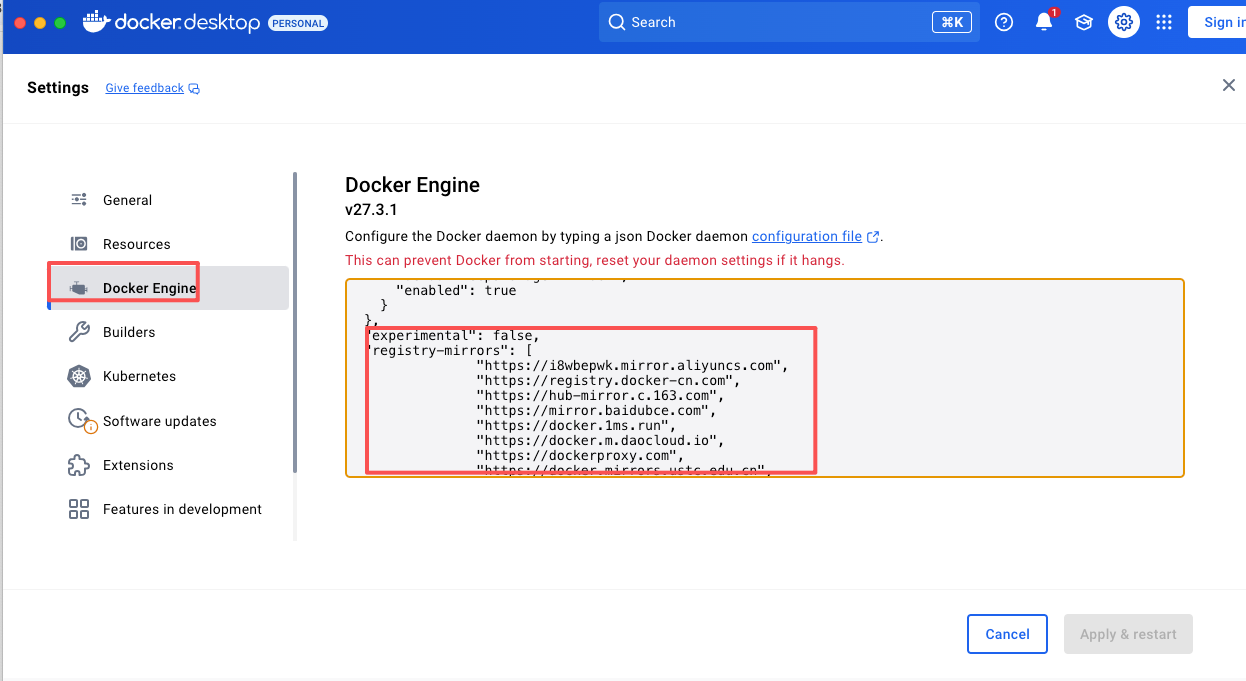Click the General sliders icon
1246x681 pixels.
click(x=79, y=200)
